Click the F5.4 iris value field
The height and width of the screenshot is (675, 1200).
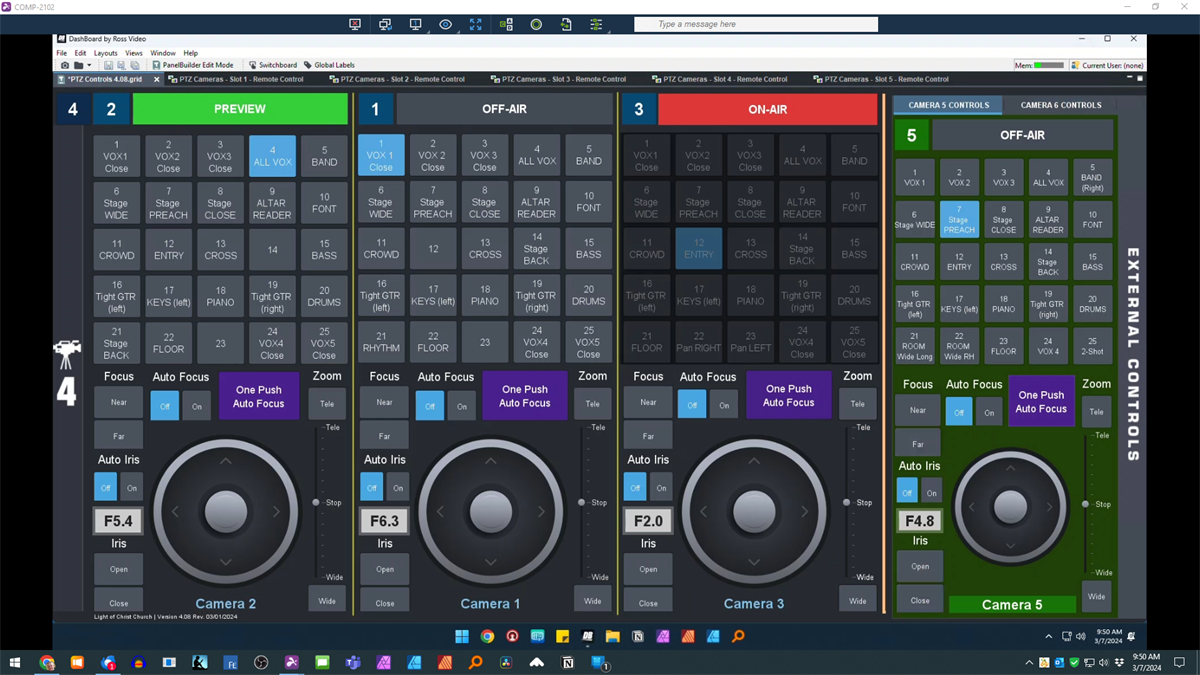coord(118,521)
